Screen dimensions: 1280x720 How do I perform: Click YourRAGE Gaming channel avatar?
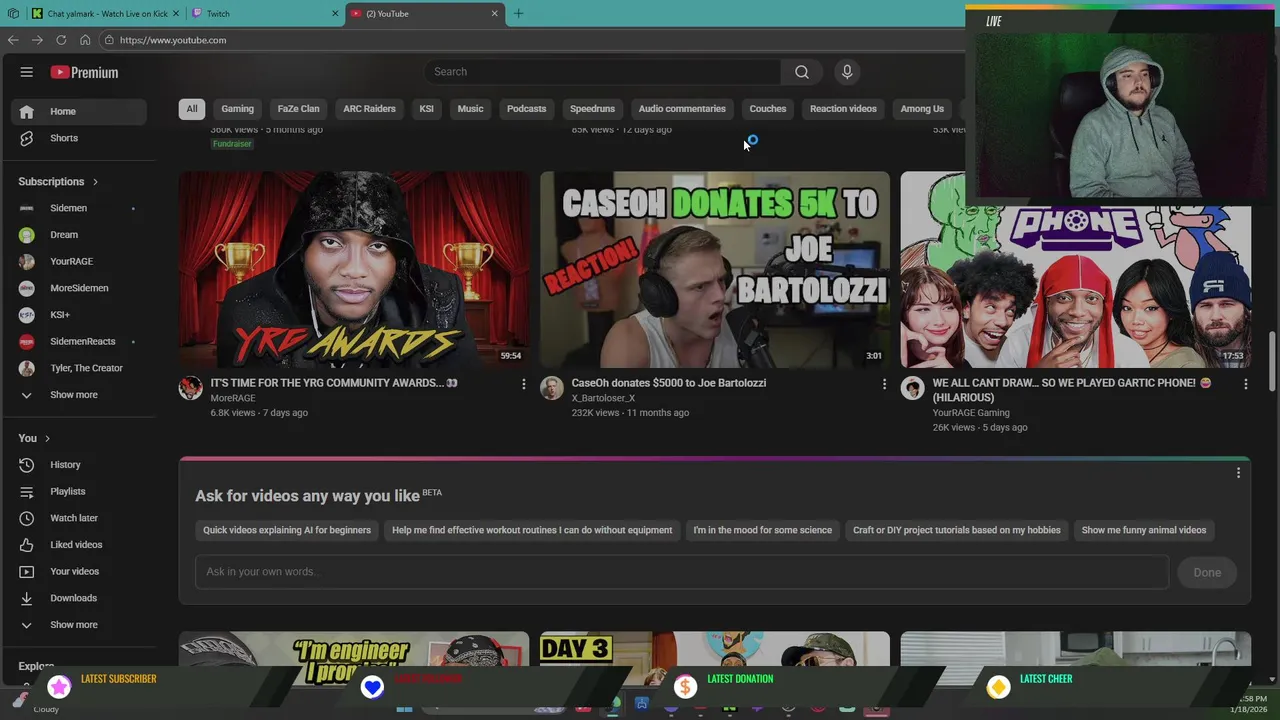pos(912,388)
